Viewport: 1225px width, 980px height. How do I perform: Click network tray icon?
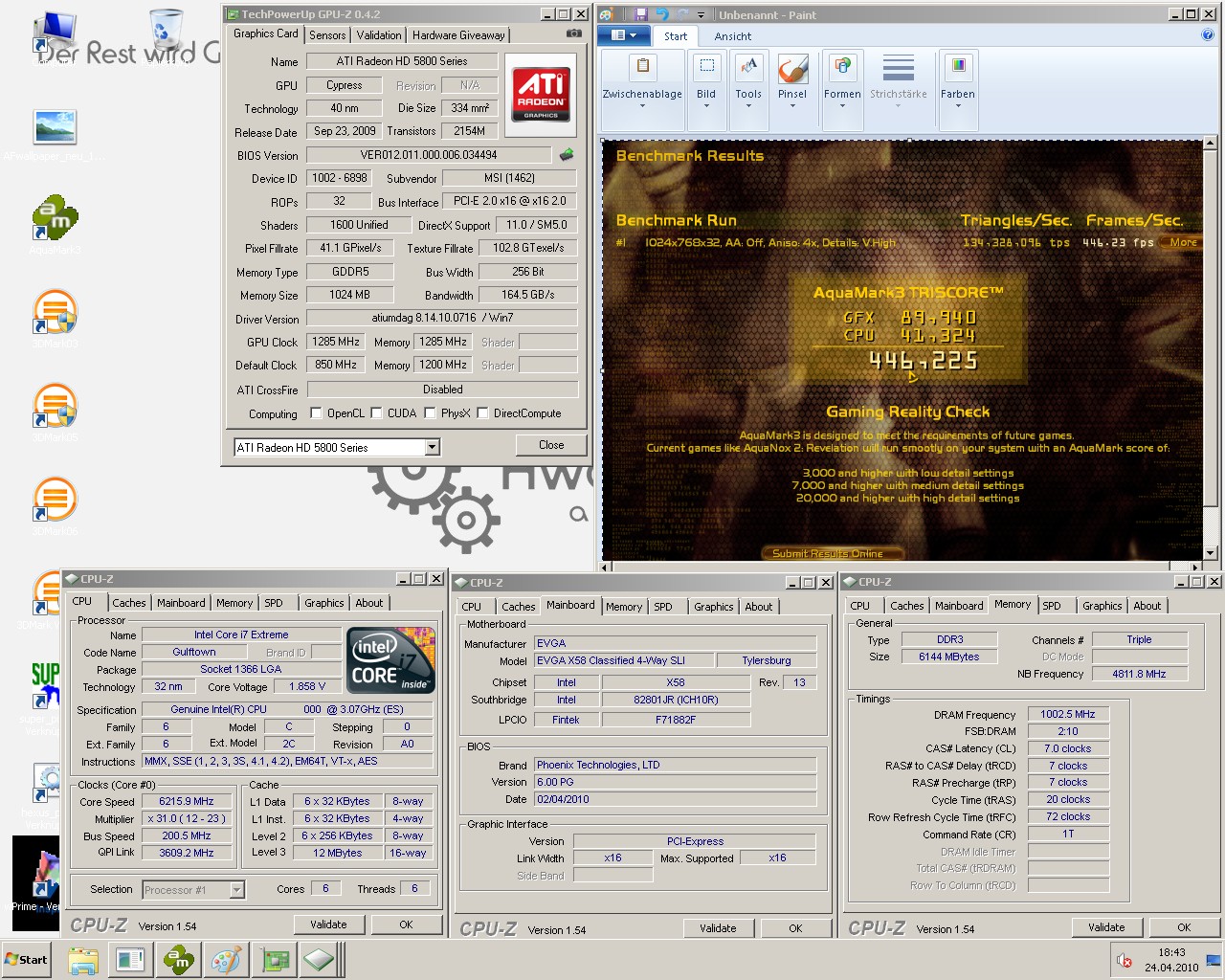(x=1213, y=960)
